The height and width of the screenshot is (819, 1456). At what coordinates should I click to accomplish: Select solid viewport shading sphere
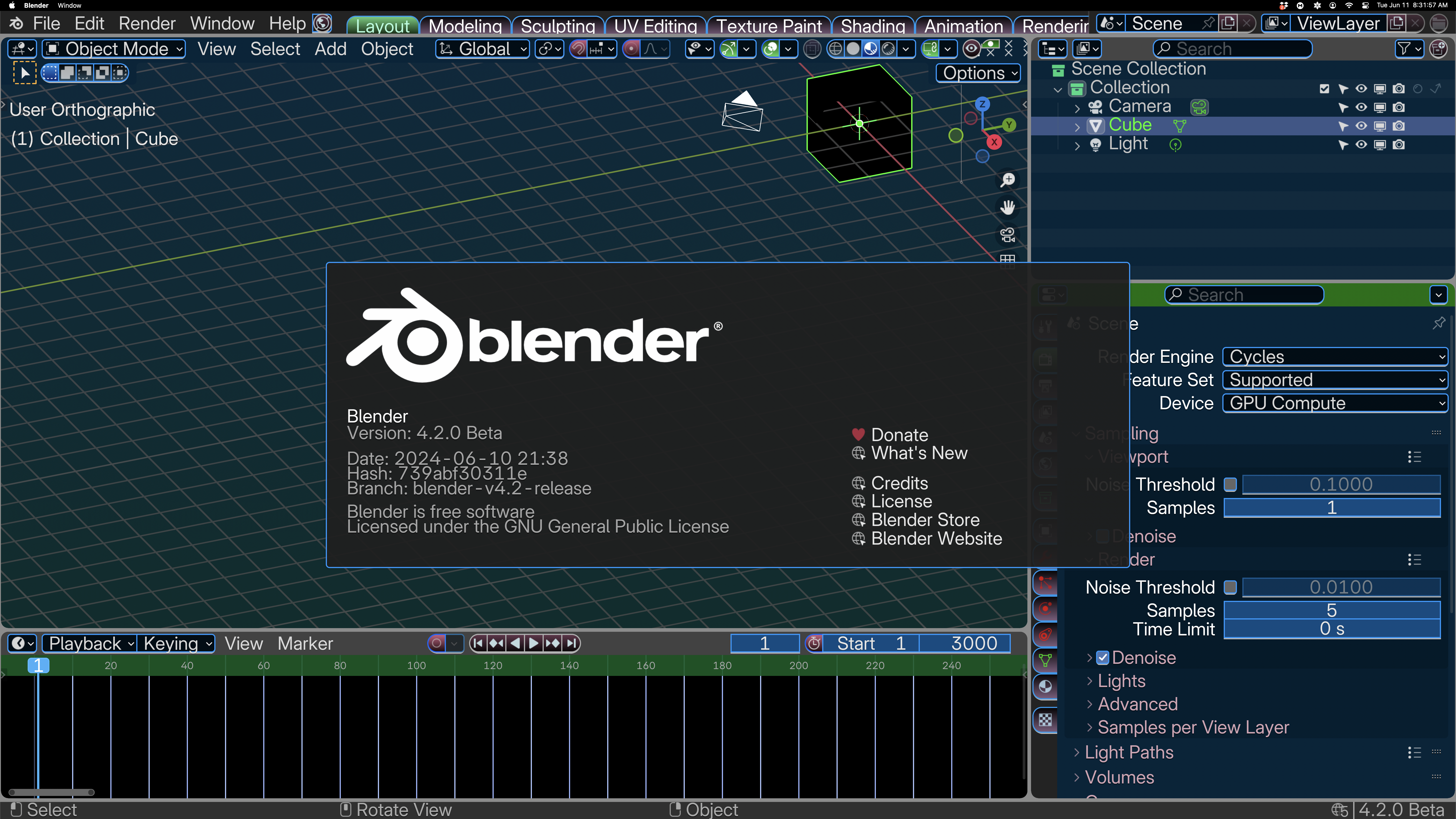pyautogui.click(x=853, y=49)
